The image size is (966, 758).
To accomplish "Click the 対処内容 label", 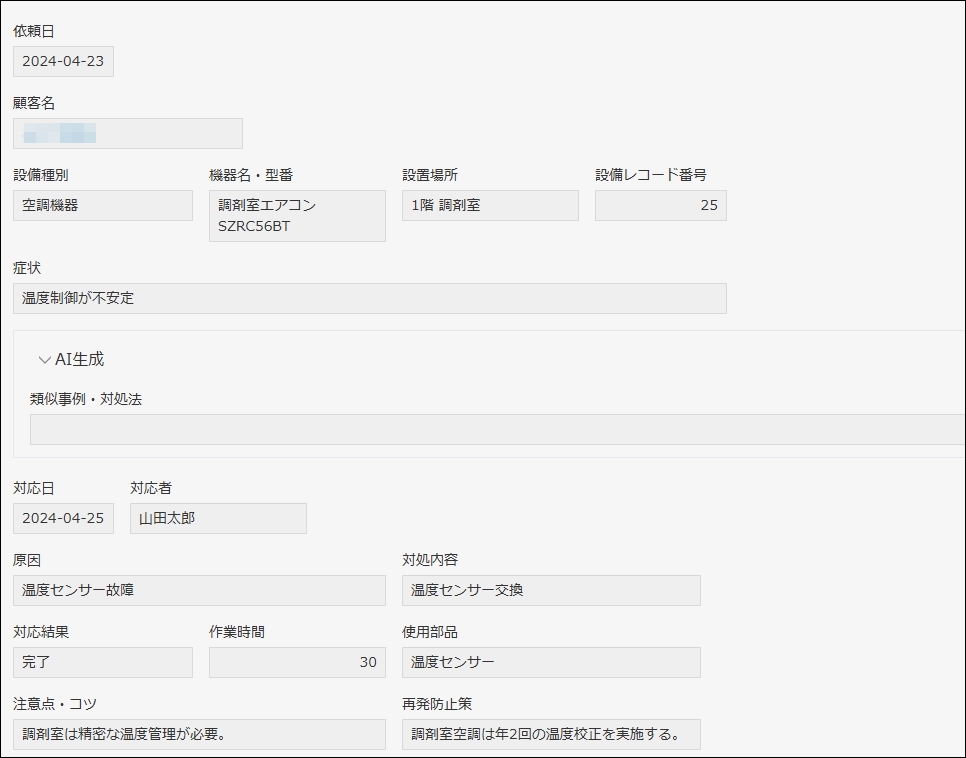I will (430, 560).
